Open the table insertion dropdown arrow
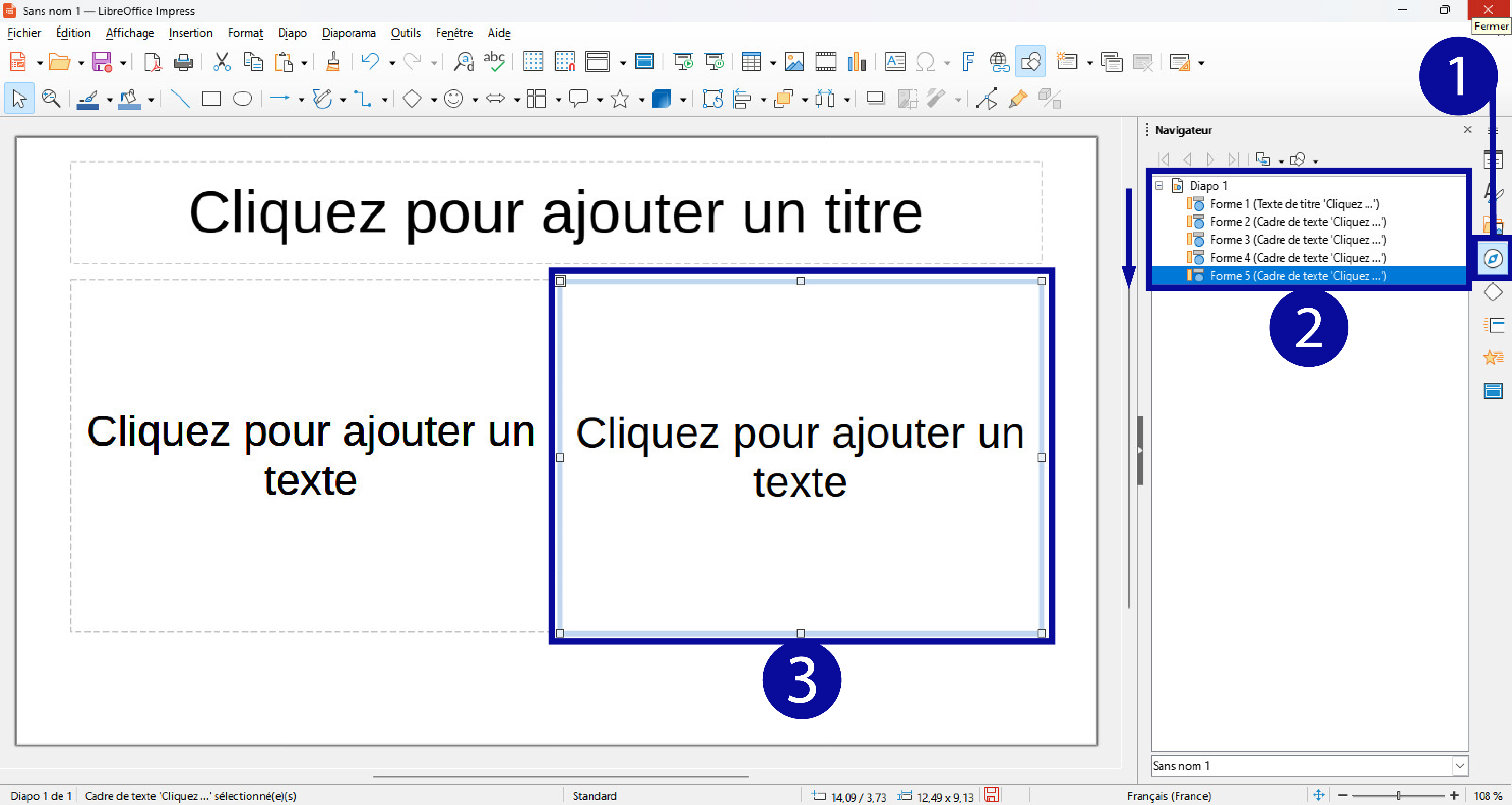This screenshot has height=805, width=1512. 772,63
